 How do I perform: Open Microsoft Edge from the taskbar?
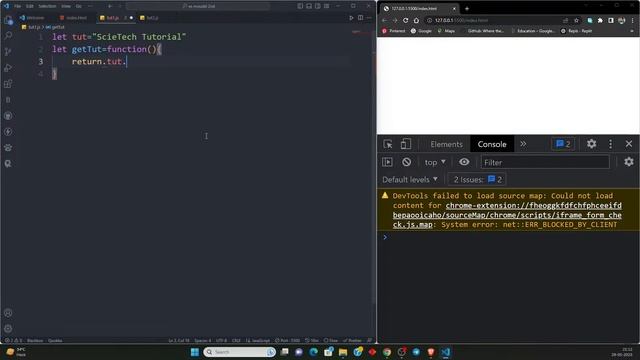coord(313,352)
